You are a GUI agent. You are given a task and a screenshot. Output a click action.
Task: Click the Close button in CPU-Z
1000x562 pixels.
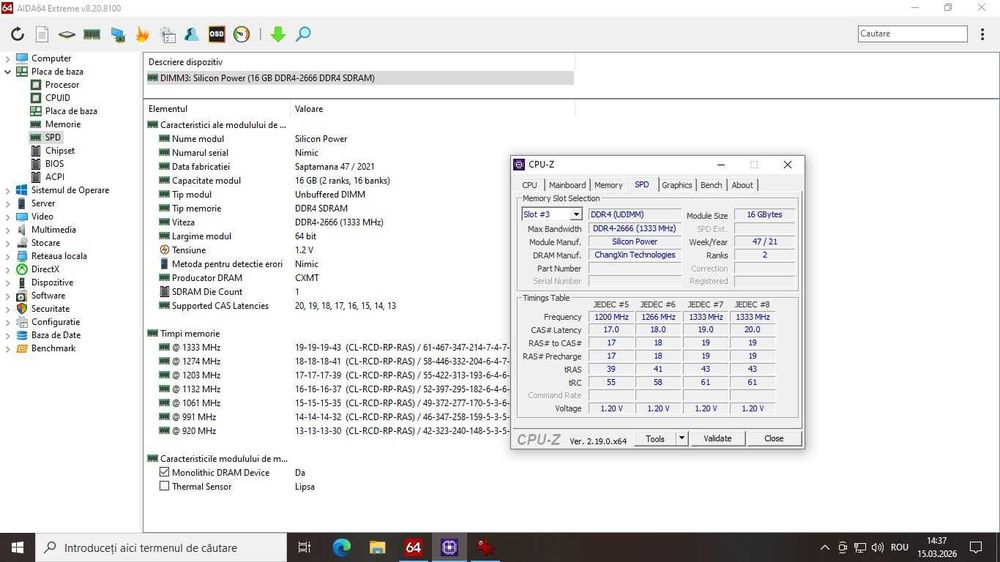[774, 438]
